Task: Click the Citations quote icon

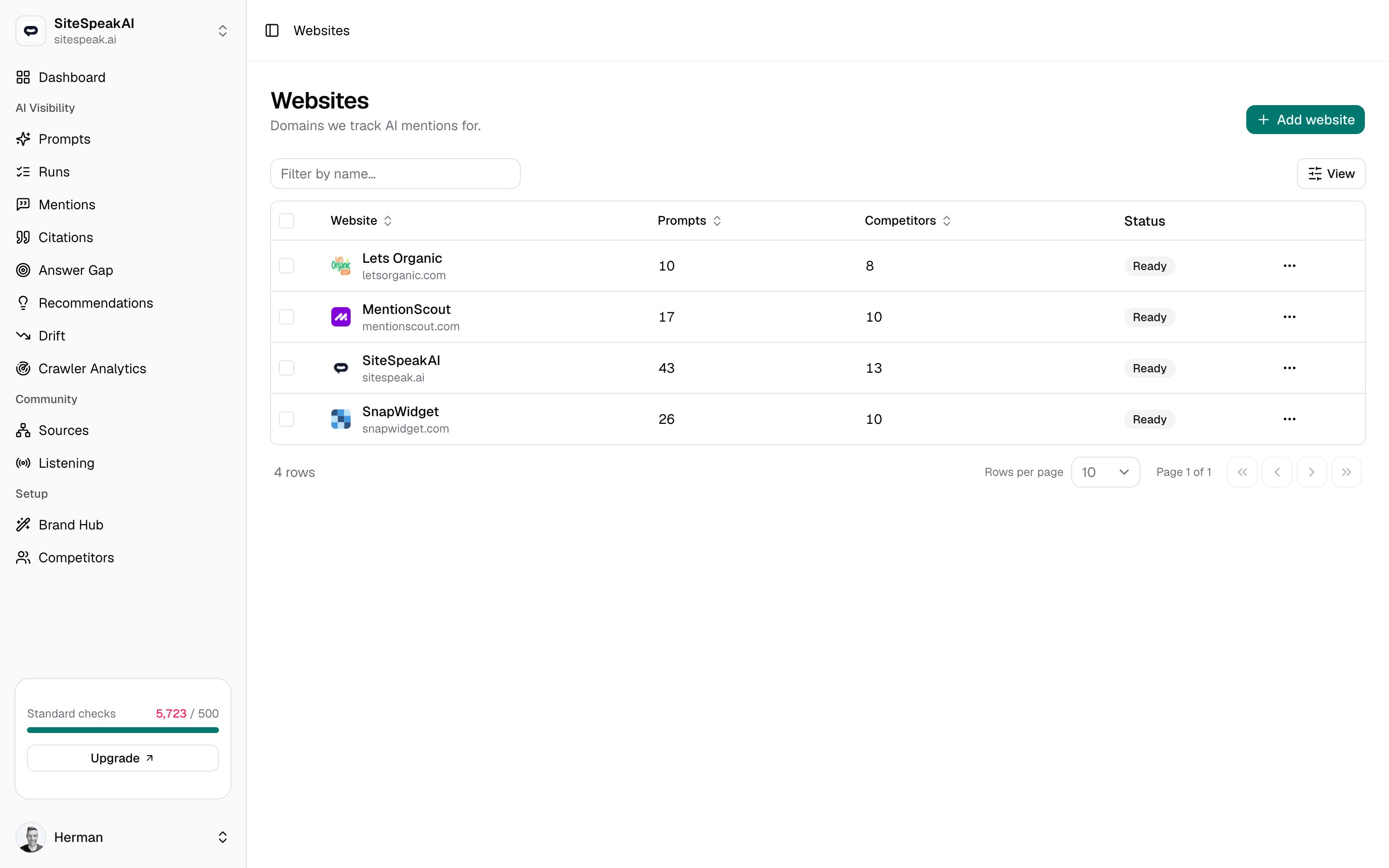Action: 23,237
